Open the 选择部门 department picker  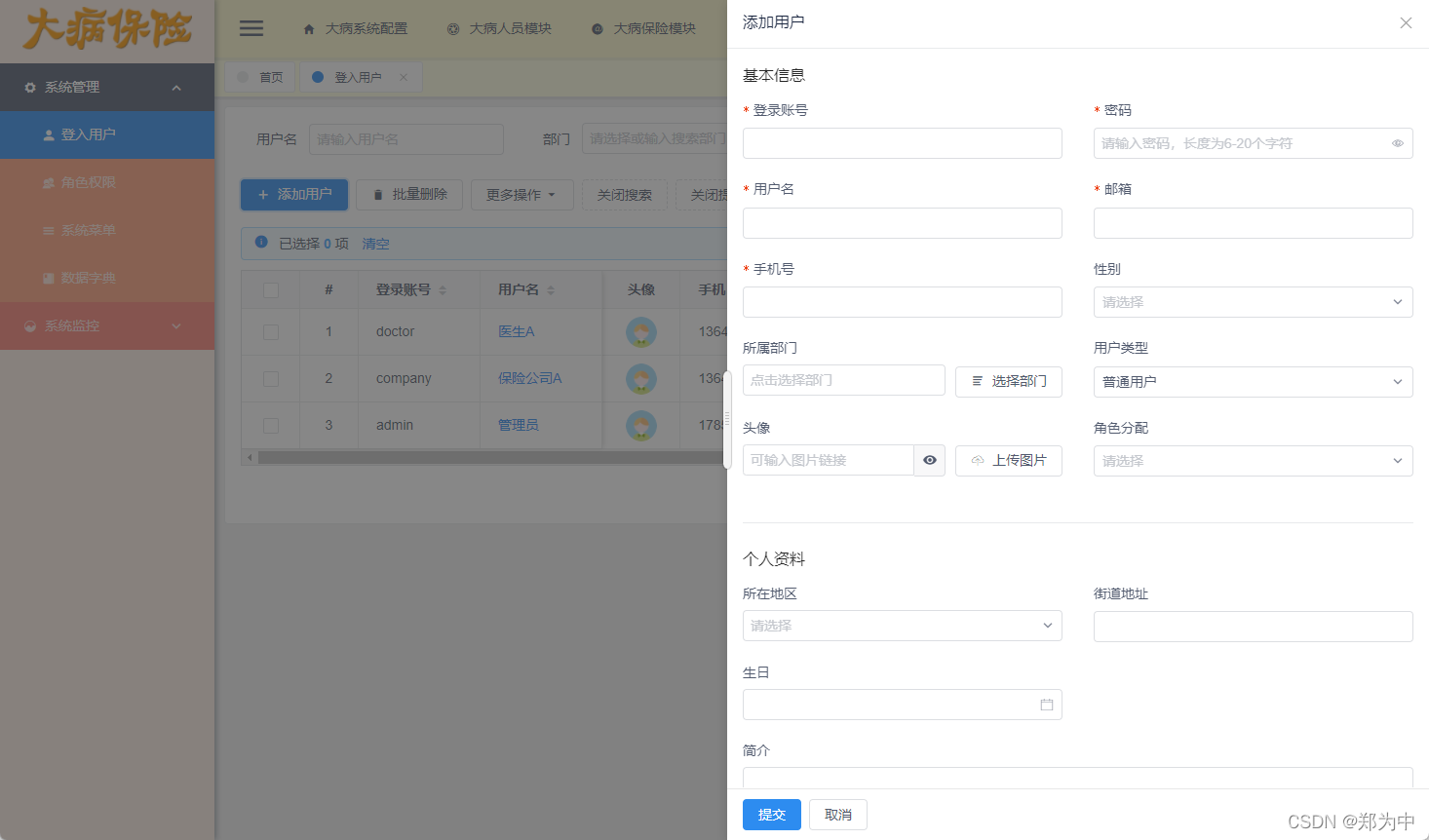[x=1008, y=381]
